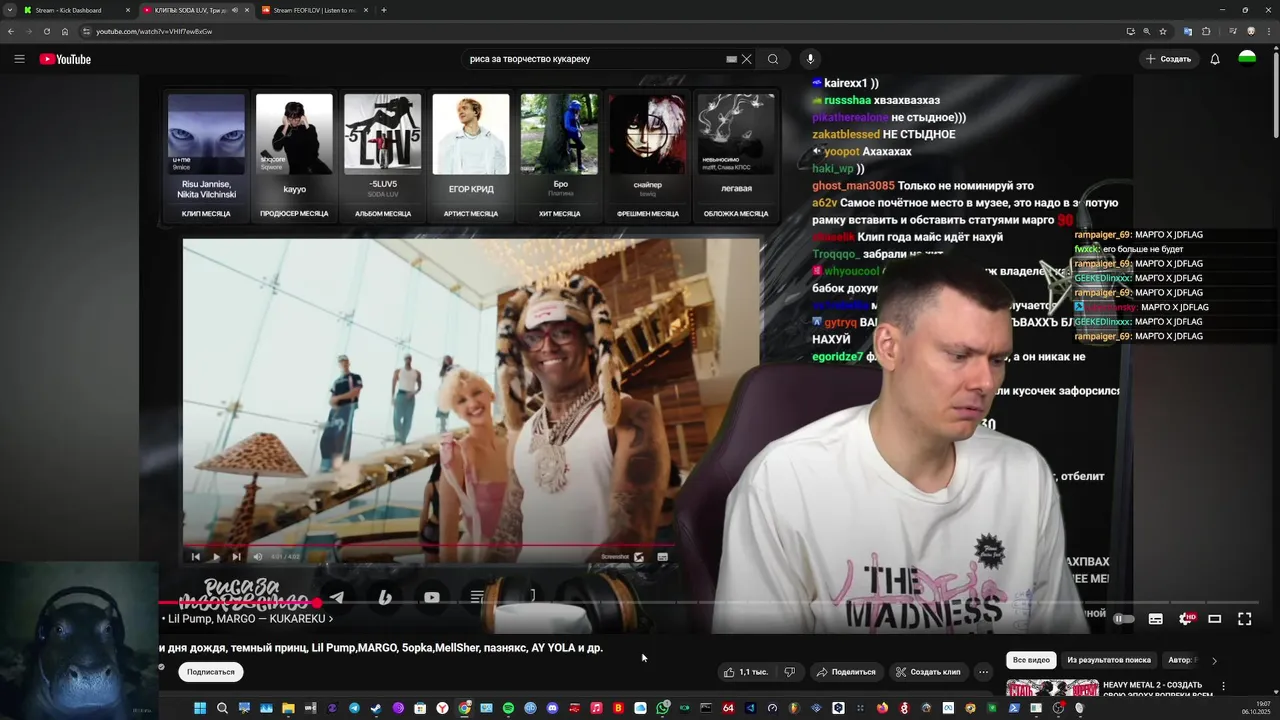
Task: Toggle captions in embedded clip controls
Action: [662, 557]
